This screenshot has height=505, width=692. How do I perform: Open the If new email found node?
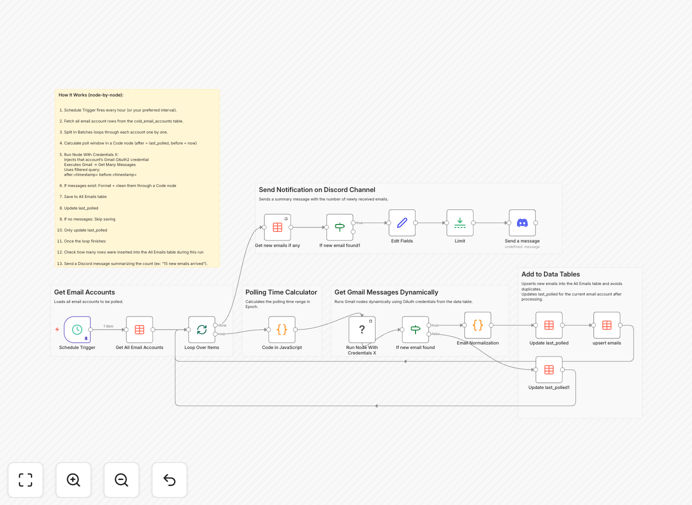click(x=415, y=329)
